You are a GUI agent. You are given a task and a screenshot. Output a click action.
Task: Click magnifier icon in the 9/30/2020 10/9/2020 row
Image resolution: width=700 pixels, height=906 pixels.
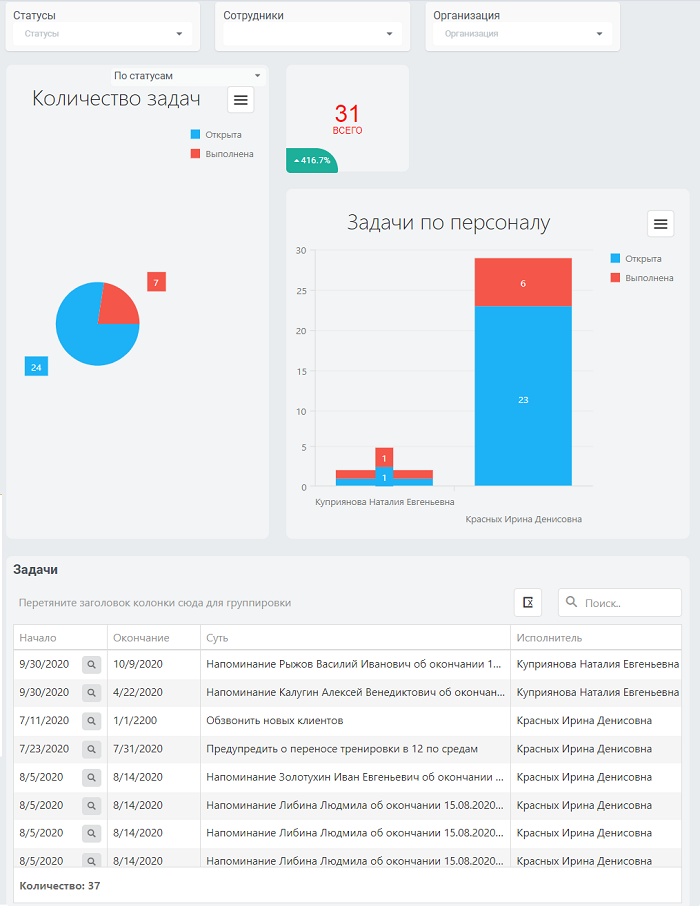pos(91,664)
